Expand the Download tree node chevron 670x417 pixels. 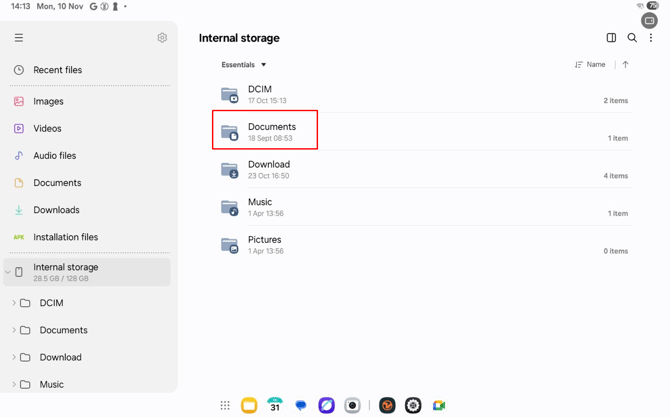[x=14, y=357]
